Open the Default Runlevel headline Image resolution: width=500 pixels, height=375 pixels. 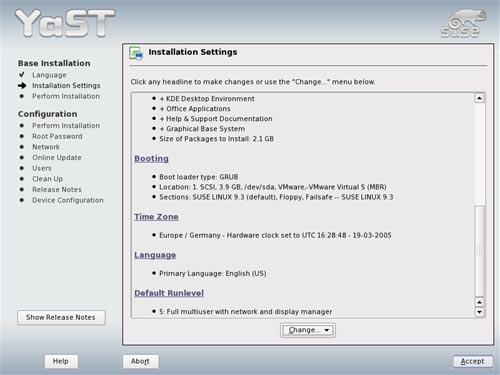point(169,293)
